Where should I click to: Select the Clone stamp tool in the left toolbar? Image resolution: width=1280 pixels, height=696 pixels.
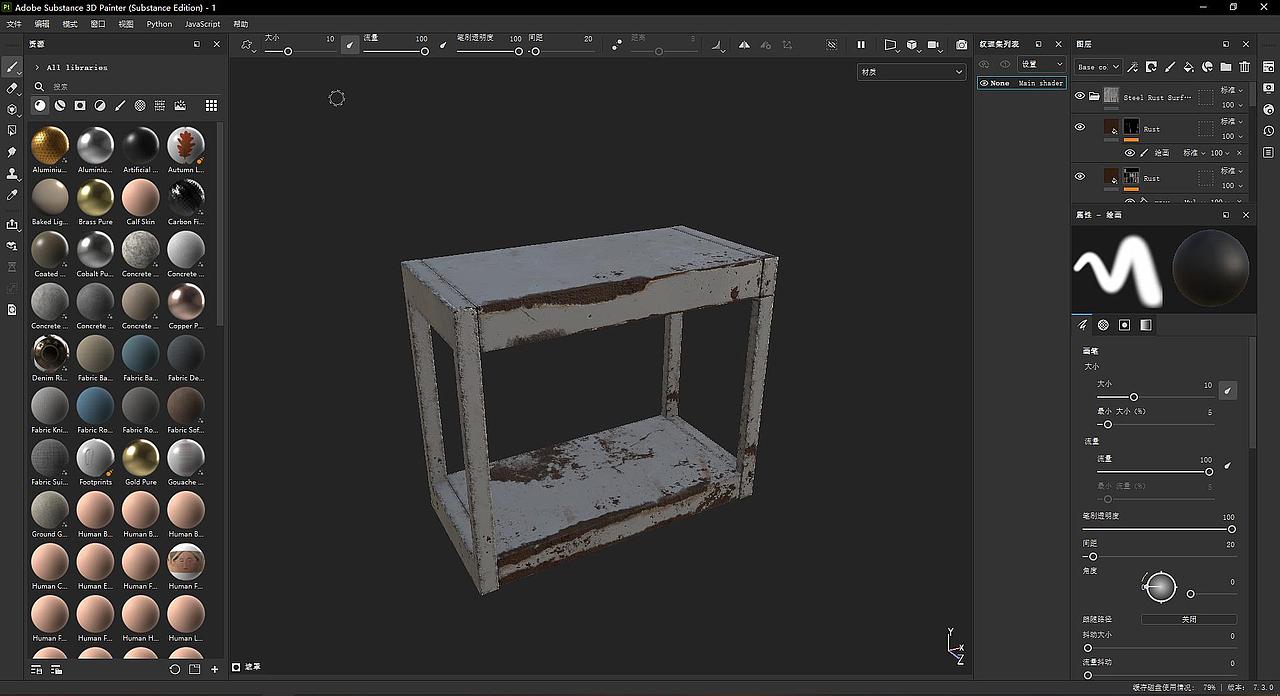click(x=12, y=173)
